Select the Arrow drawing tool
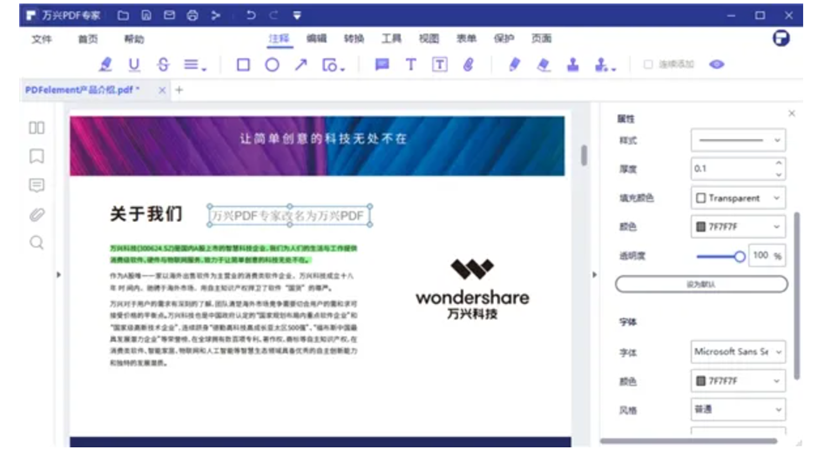Viewport: 831px width, 463px height. click(x=301, y=65)
